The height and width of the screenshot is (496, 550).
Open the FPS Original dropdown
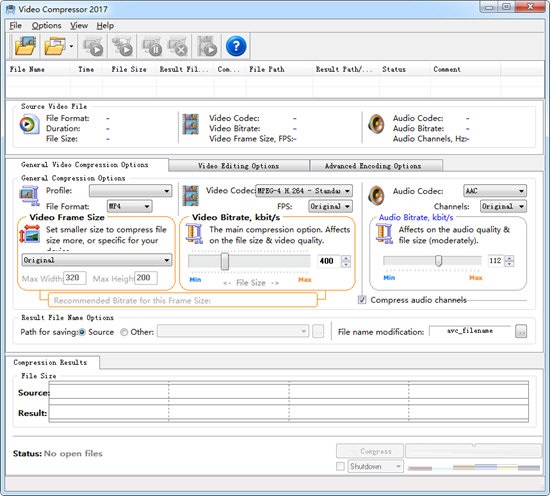click(330, 206)
